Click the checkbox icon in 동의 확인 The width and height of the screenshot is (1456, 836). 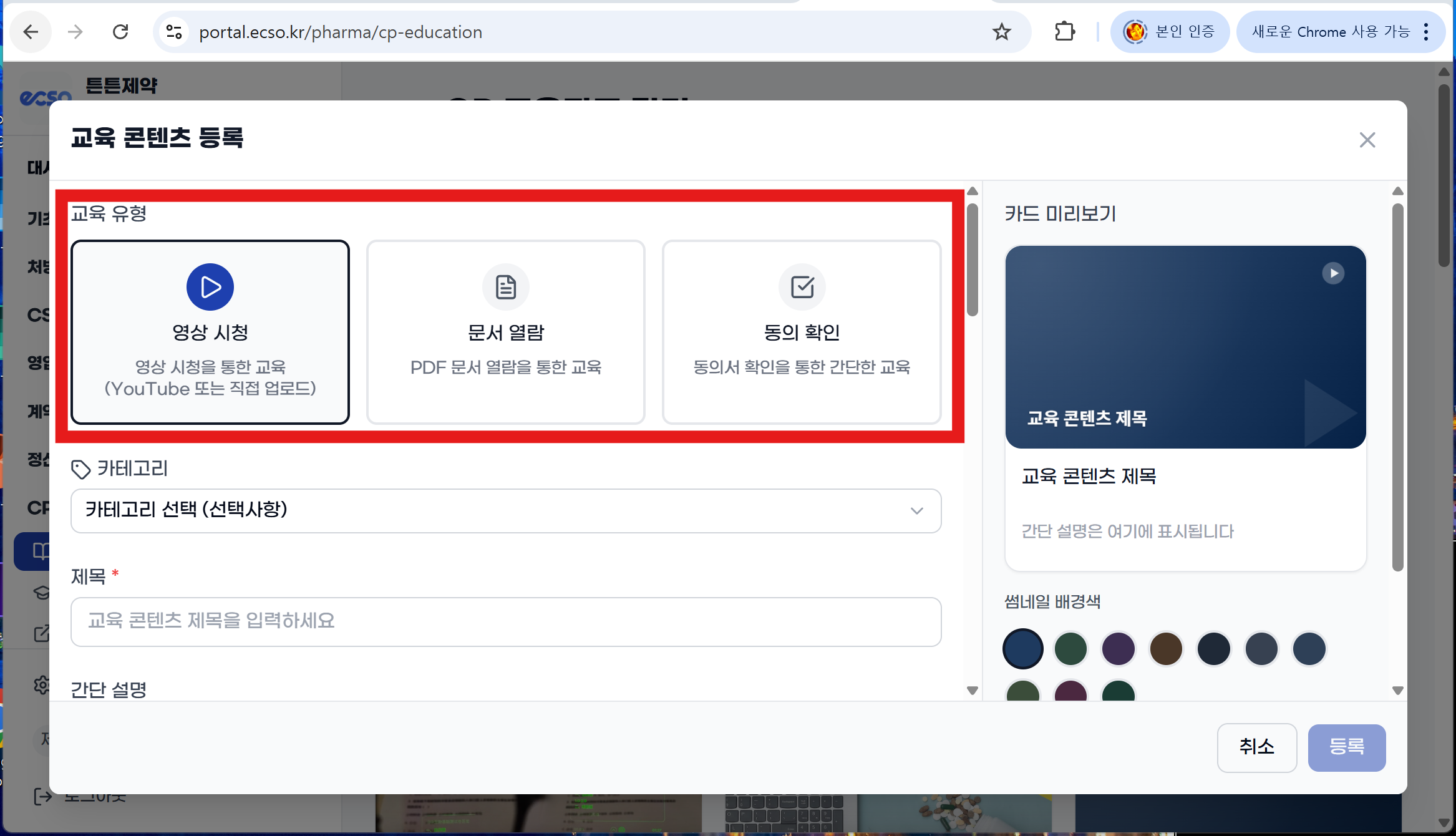point(802,287)
